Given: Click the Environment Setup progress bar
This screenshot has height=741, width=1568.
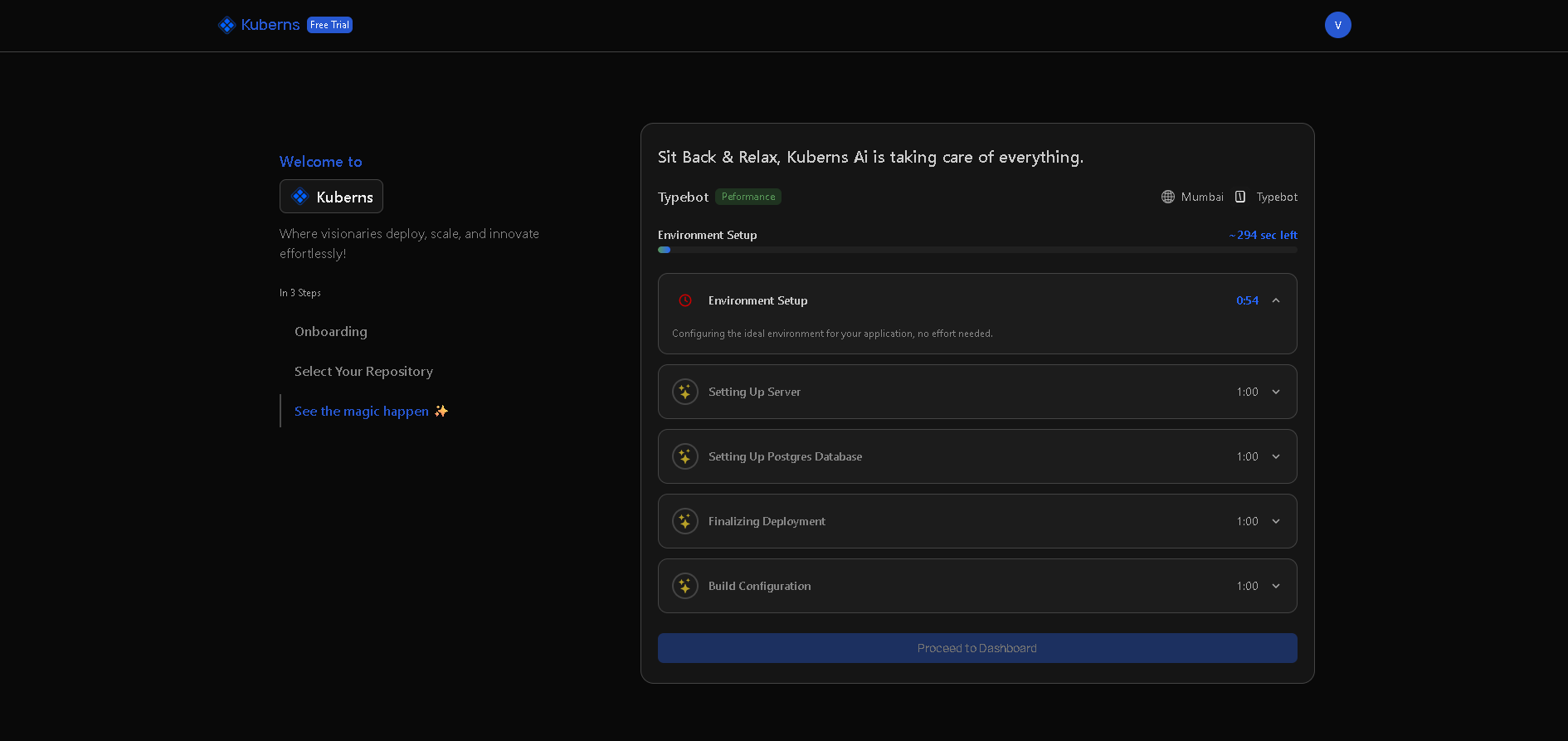Looking at the screenshot, I should (x=976, y=250).
